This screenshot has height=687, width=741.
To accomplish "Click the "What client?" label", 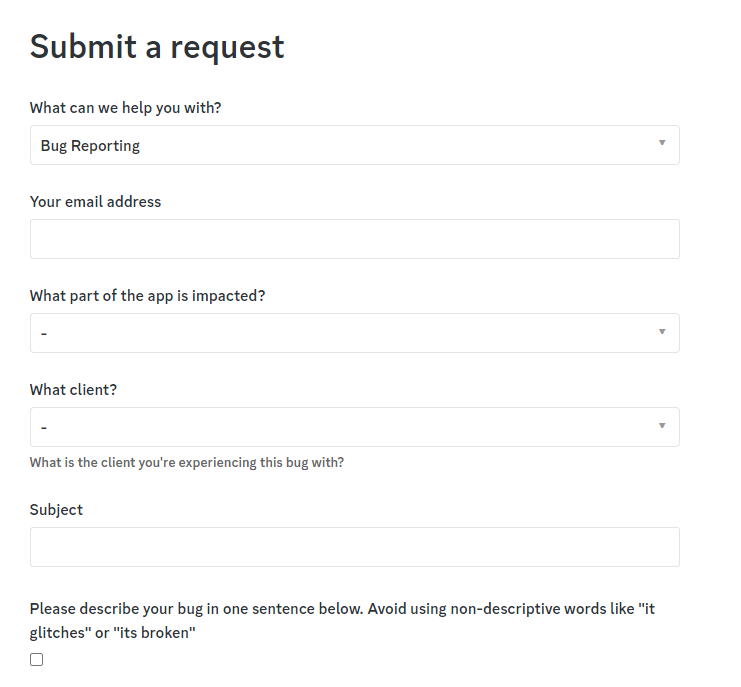I will coord(73,390).
